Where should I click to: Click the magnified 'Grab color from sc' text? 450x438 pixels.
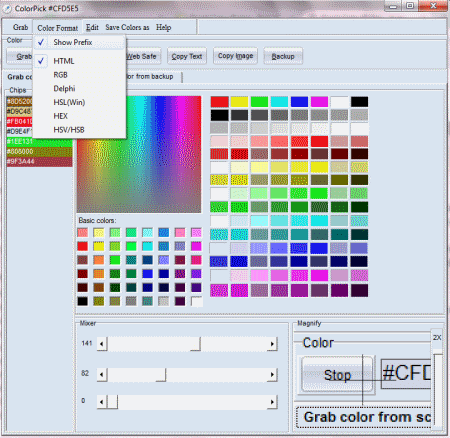click(367, 417)
